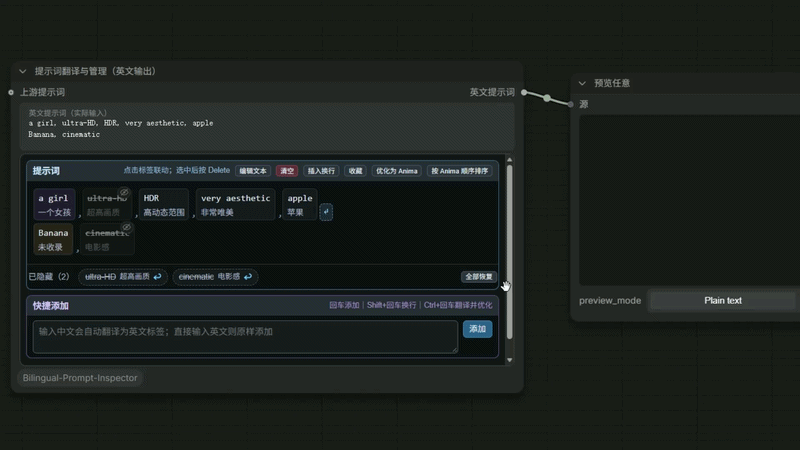Click the blue 添加 button

(478, 329)
